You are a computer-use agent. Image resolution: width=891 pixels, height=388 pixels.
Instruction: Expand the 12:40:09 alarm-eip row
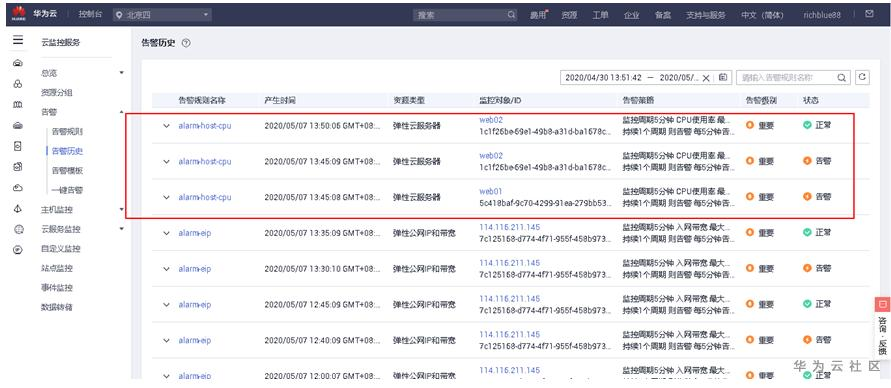click(x=166, y=340)
